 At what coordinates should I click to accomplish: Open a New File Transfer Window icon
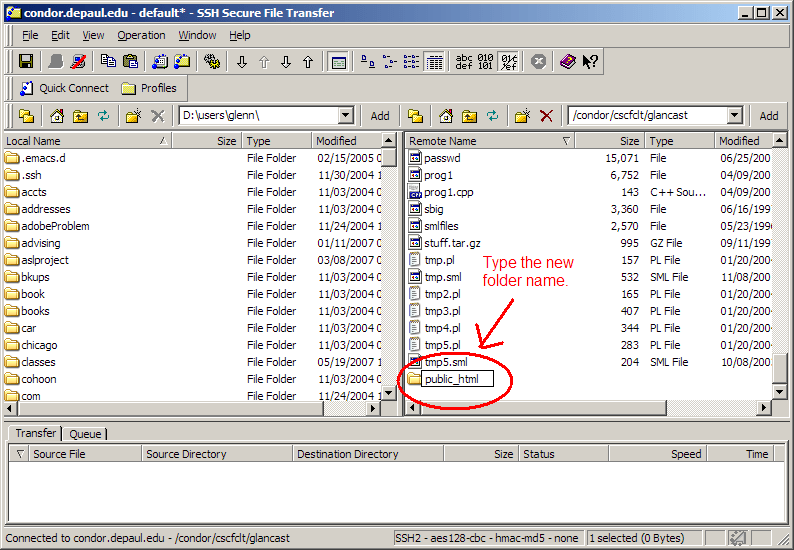tap(182, 62)
